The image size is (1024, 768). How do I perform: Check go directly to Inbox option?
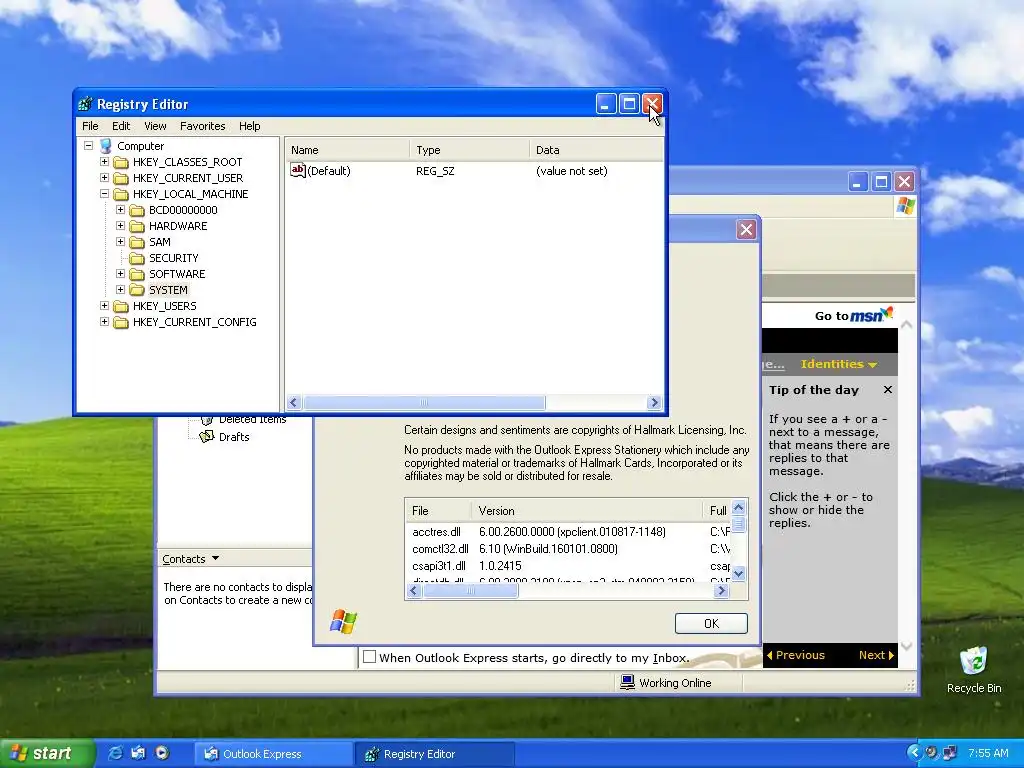[370, 657]
